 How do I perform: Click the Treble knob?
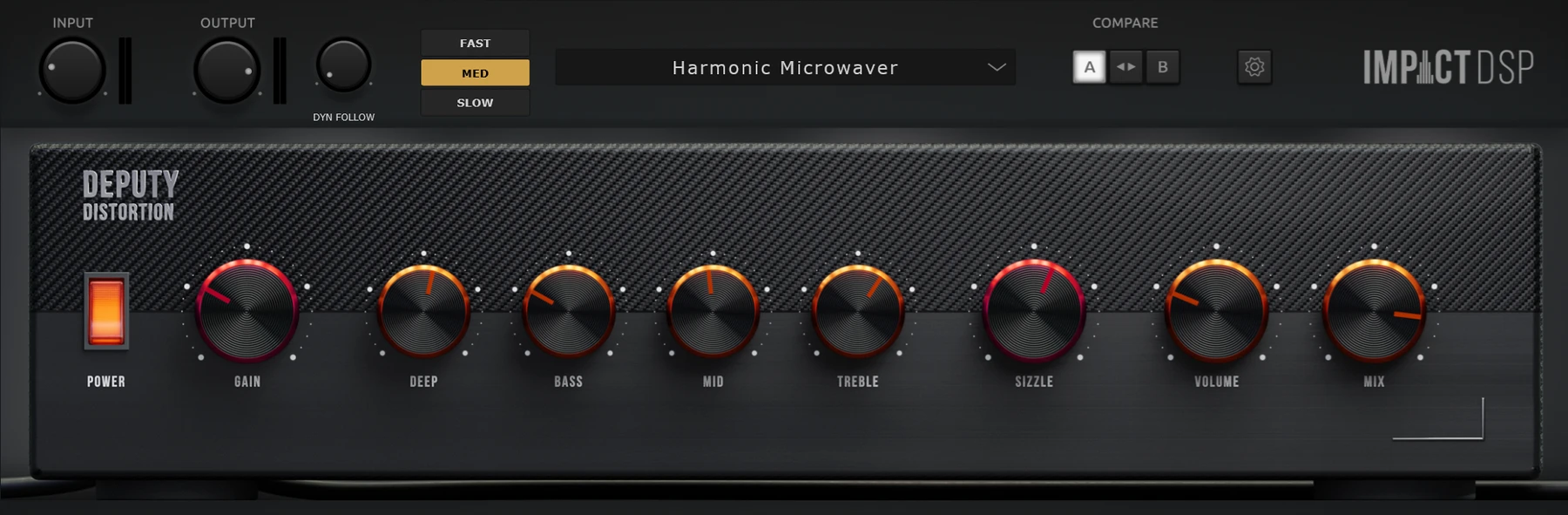[x=858, y=311]
